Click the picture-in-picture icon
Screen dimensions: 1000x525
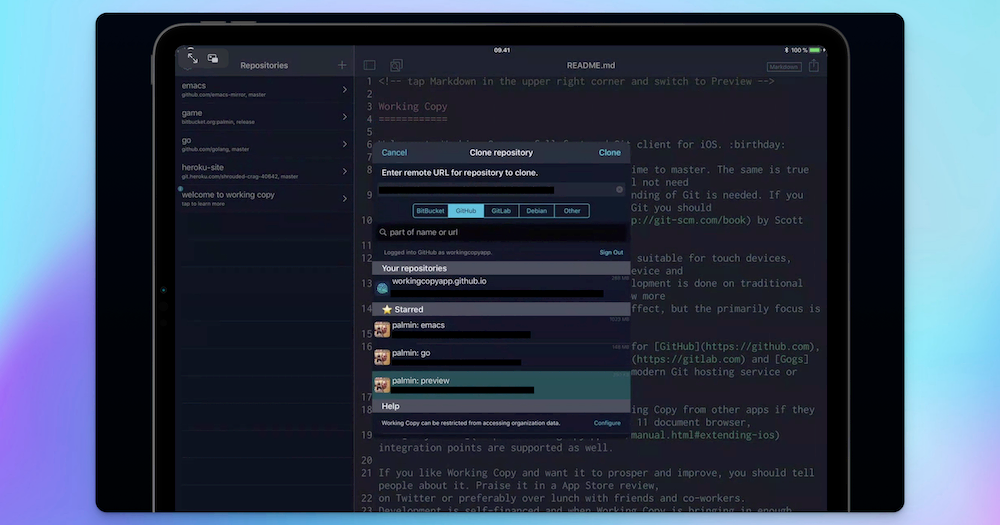pyautogui.click(x=213, y=59)
